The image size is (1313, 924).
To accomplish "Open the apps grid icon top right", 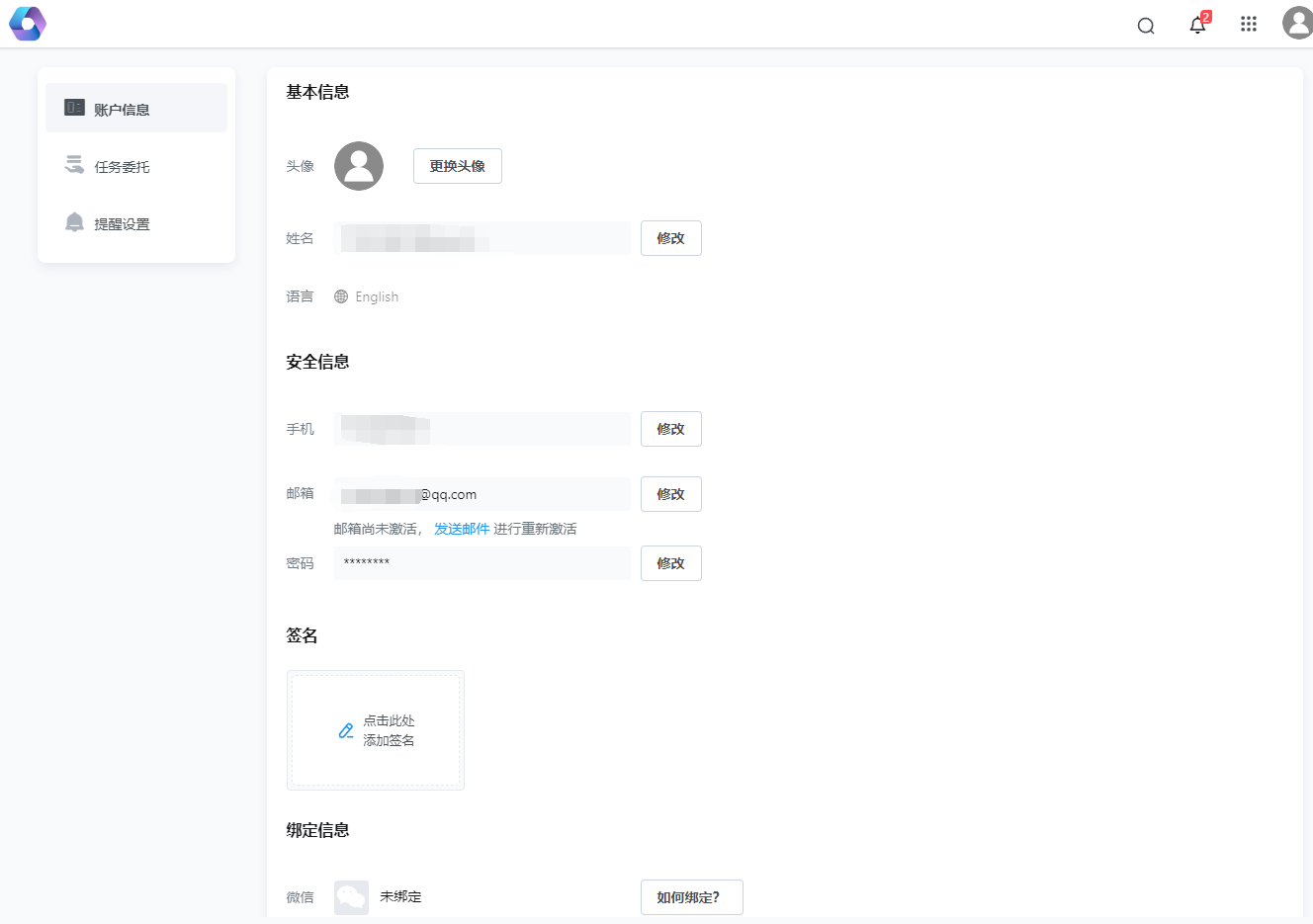I will pos(1248,24).
